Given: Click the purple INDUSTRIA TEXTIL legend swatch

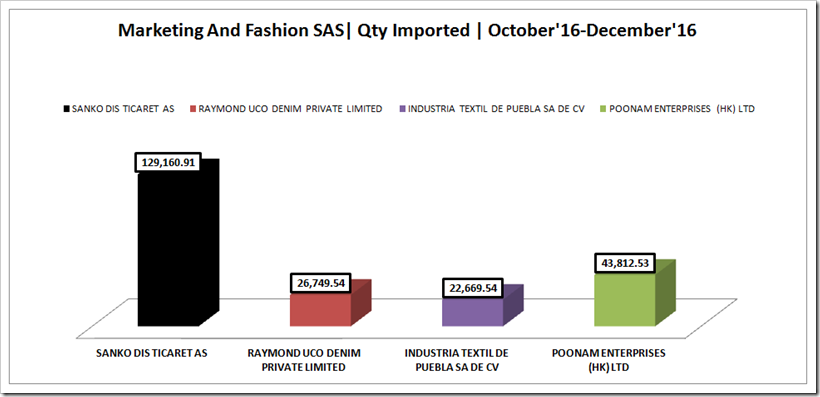Looking at the screenshot, I should pyautogui.click(x=401, y=109).
